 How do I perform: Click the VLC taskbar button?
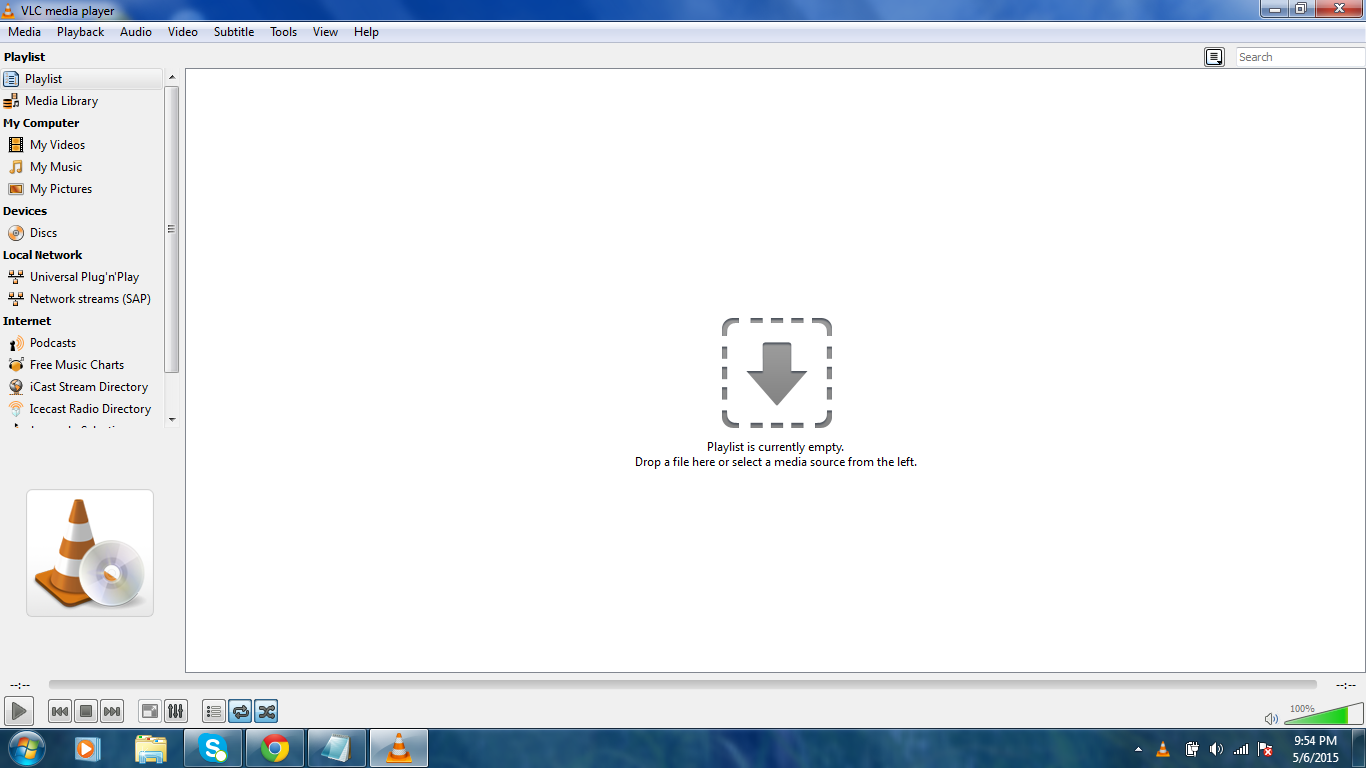click(x=399, y=748)
